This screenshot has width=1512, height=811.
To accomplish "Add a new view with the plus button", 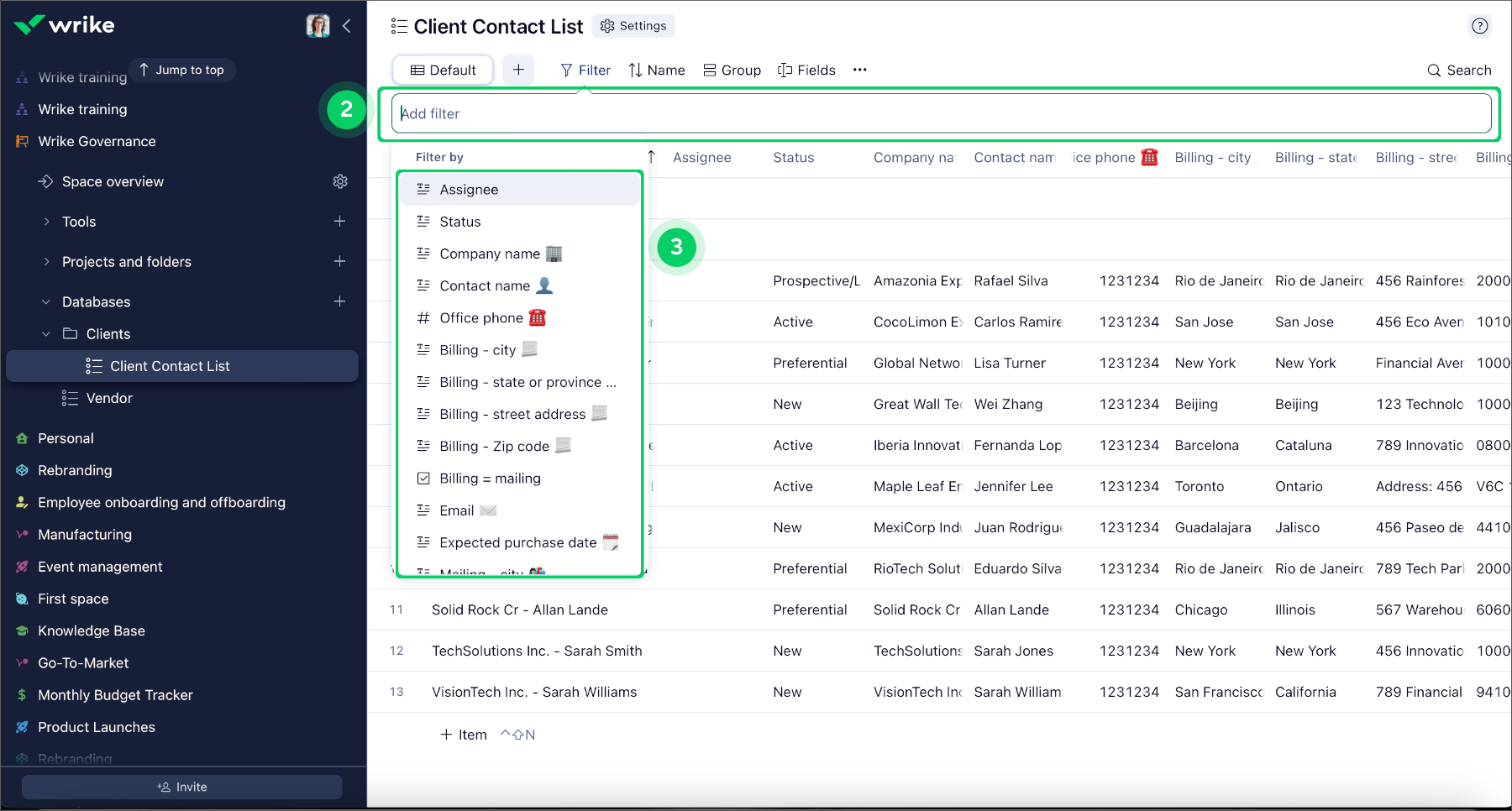I will 518,70.
